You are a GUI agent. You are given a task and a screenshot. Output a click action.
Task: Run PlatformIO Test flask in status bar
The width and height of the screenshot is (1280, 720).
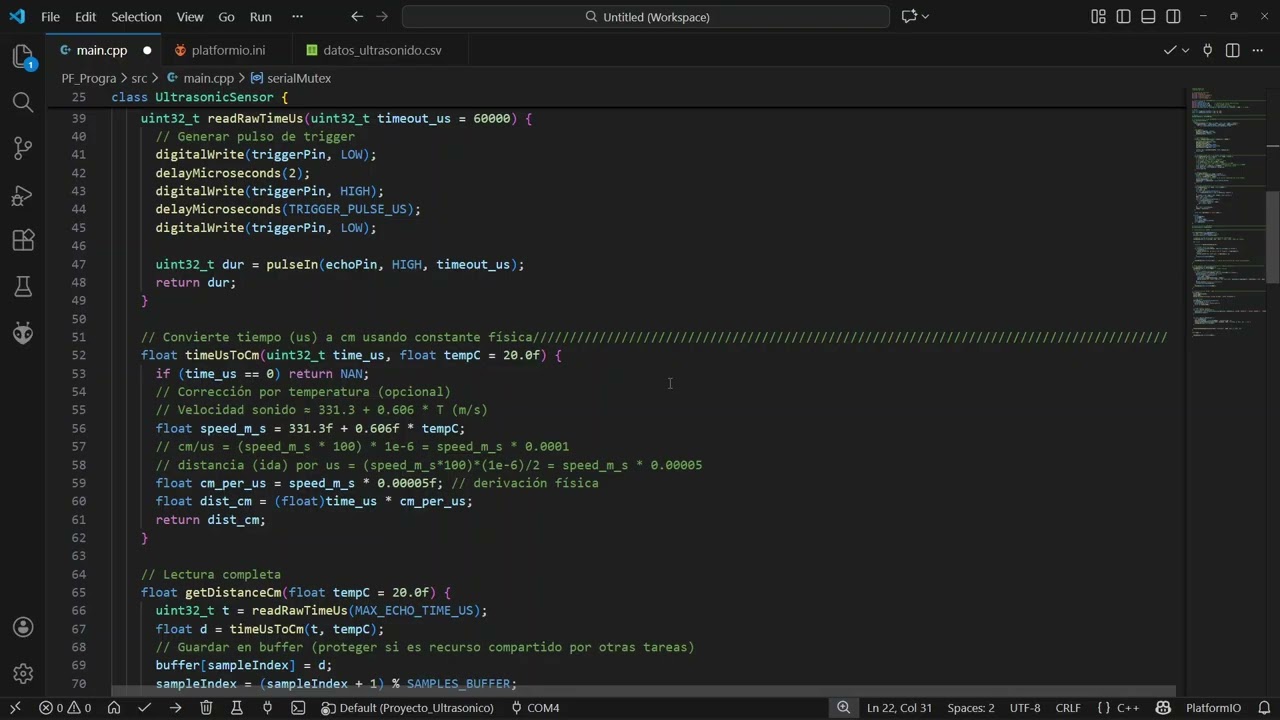pos(237,708)
